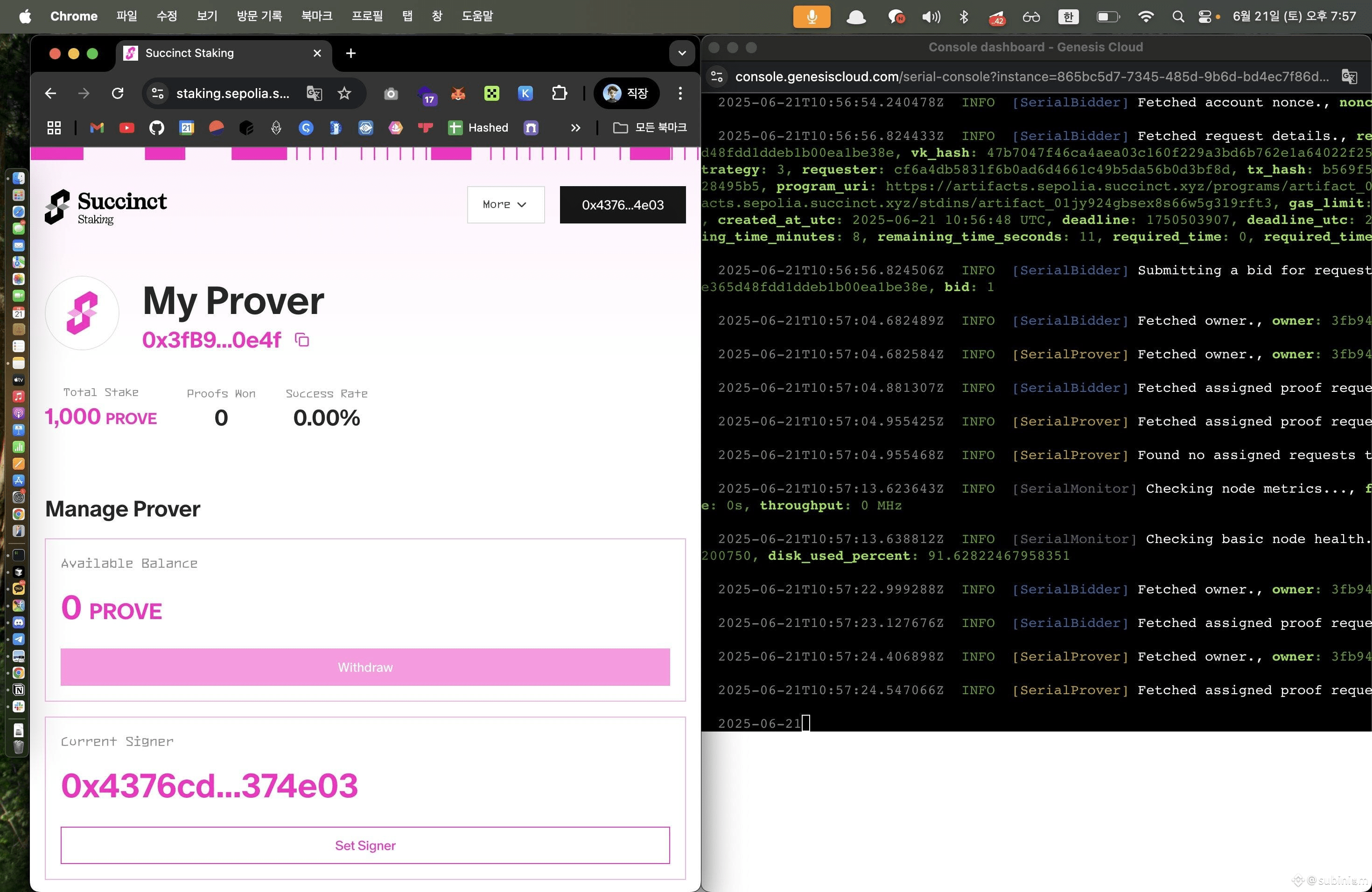Image resolution: width=1372 pixels, height=892 pixels.
Task: Open the Hashed bookmark folder
Action: [x=478, y=127]
